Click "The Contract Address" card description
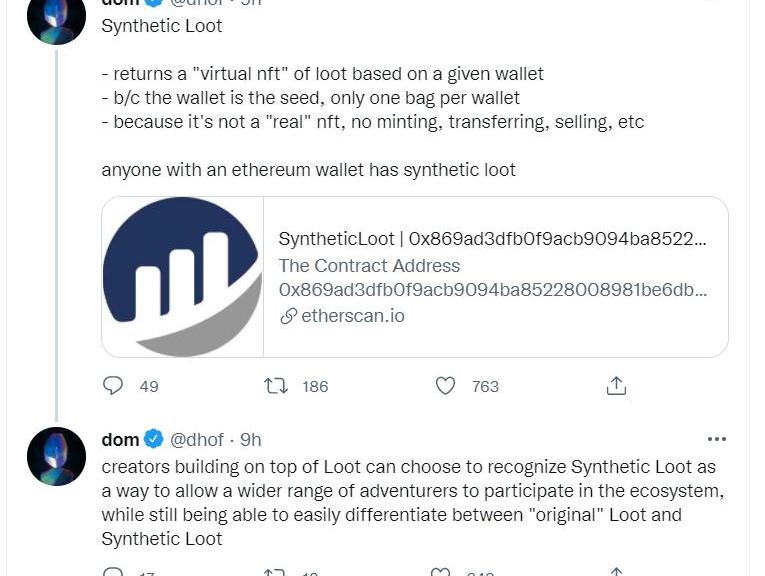 coord(369,266)
